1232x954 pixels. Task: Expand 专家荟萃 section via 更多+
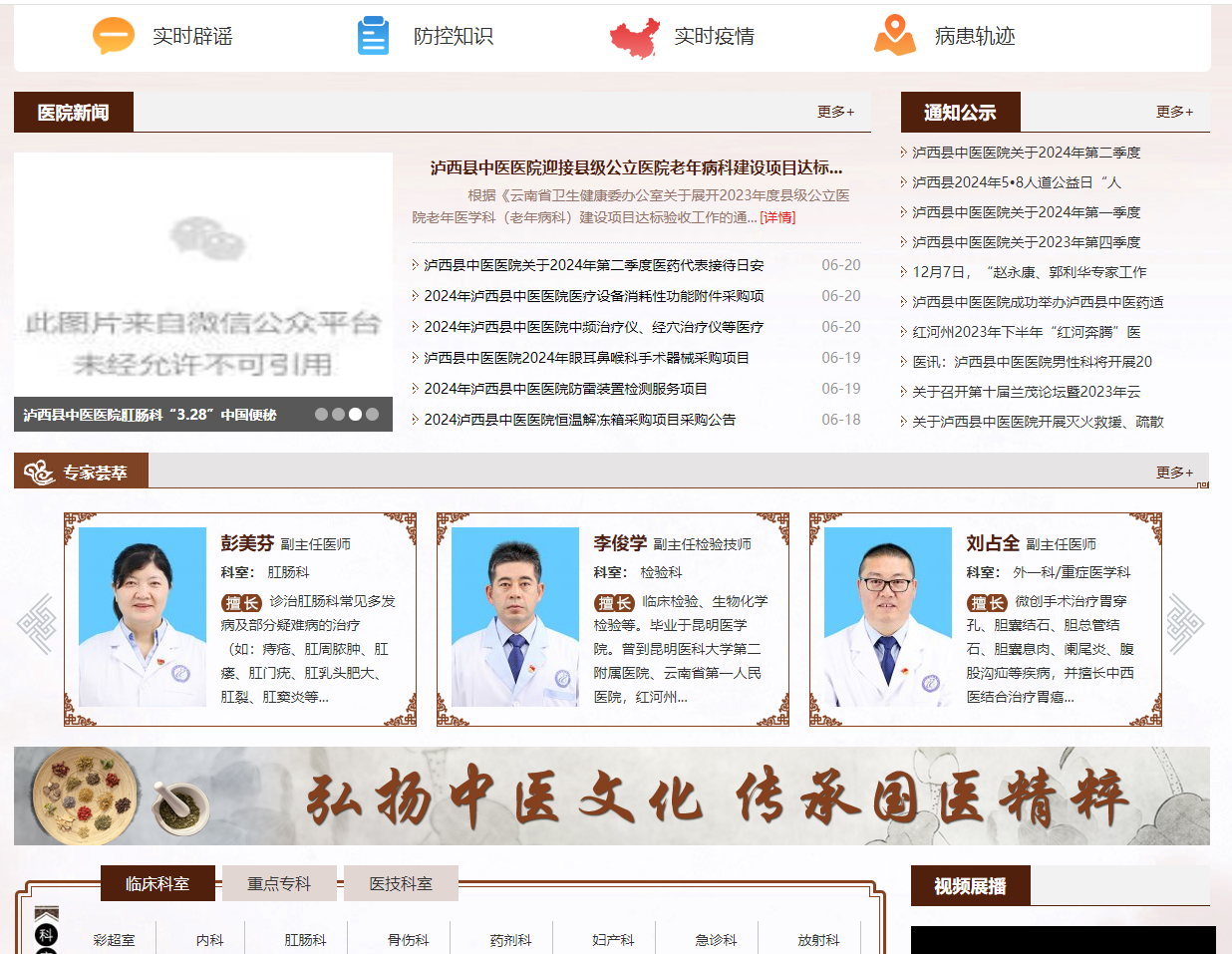click(1174, 473)
